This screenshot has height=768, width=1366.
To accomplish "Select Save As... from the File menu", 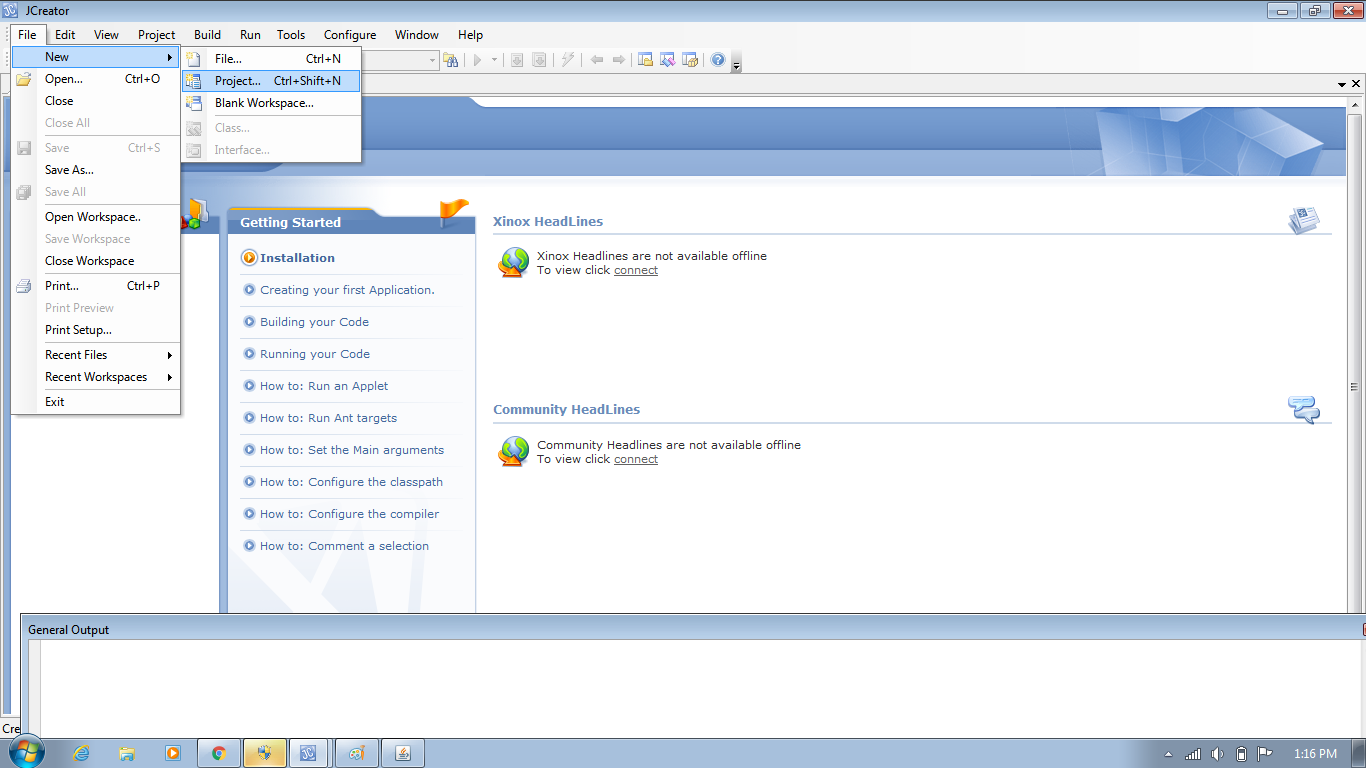I will pyautogui.click(x=96, y=170).
